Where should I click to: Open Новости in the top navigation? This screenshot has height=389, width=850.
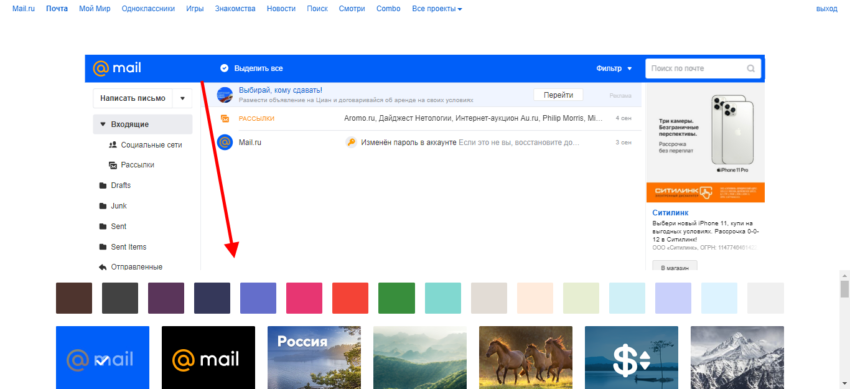click(281, 9)
